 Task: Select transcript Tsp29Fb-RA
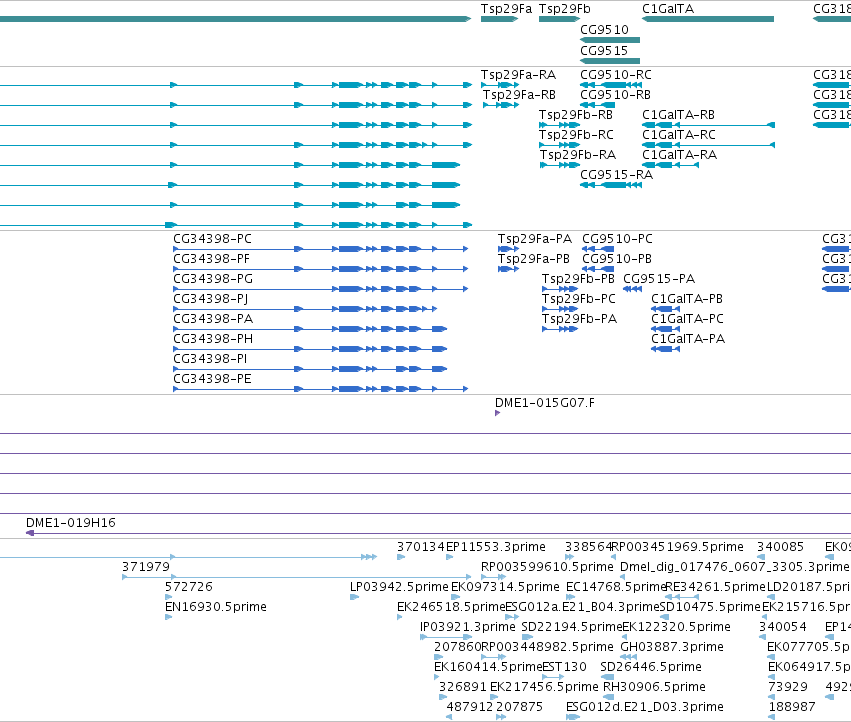pos(577,155)
